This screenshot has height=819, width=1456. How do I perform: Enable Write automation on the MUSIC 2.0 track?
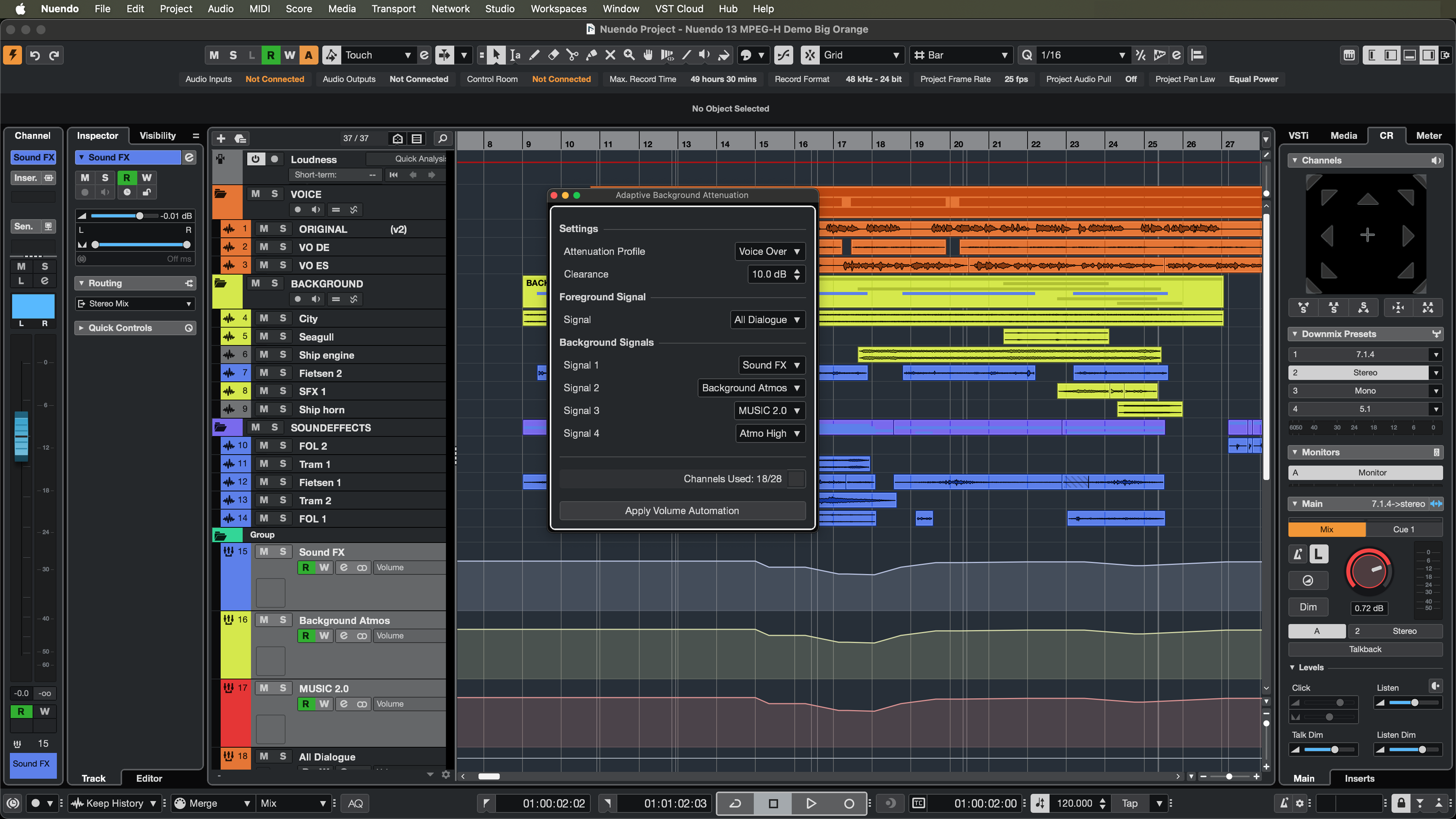[x=324, y=704]
